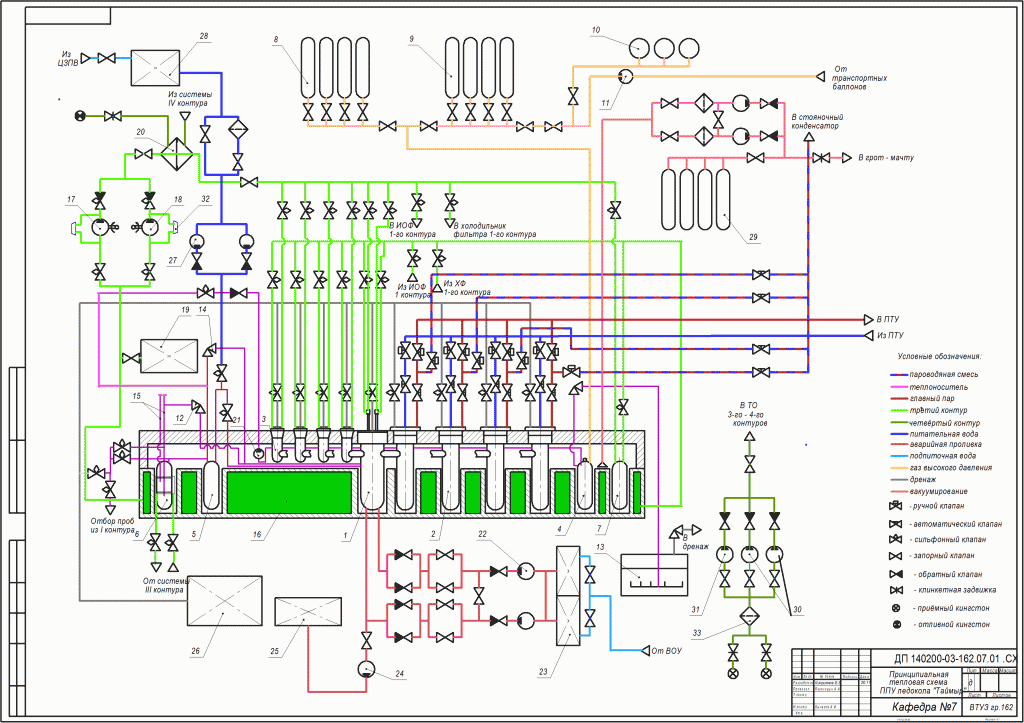Click the 'Условные обозначения:' heading
The width and height of the screenshot is (1024, 723).
939,357
